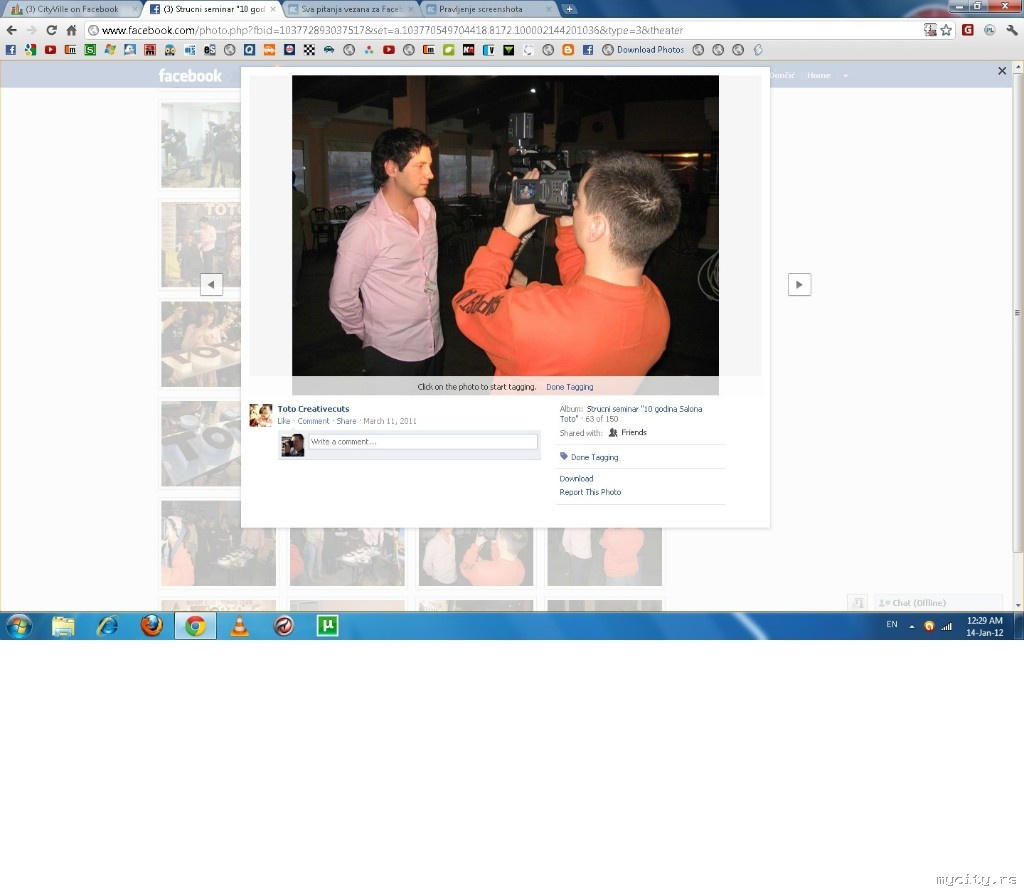Click the Download link

click(x=576, y=479)
